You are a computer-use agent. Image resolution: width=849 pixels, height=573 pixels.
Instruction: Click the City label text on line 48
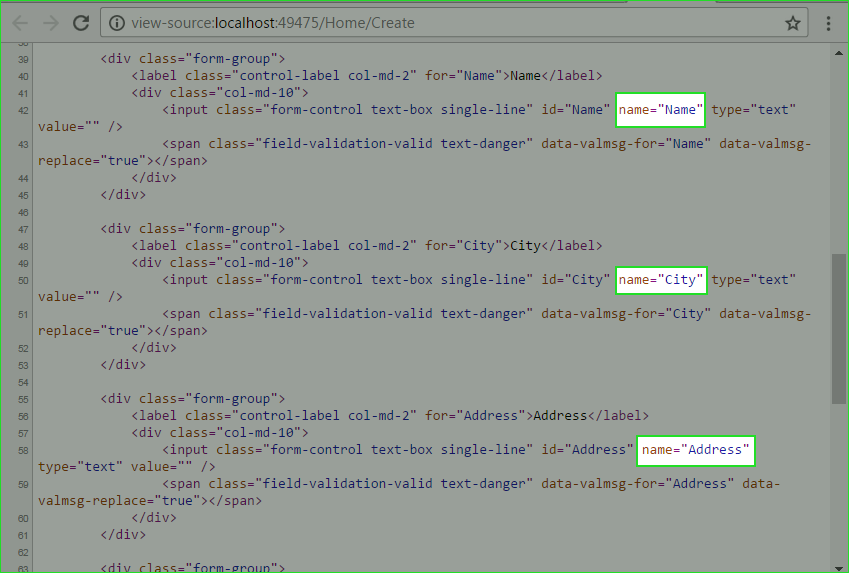pyautogui.click(x=525, y=246)
